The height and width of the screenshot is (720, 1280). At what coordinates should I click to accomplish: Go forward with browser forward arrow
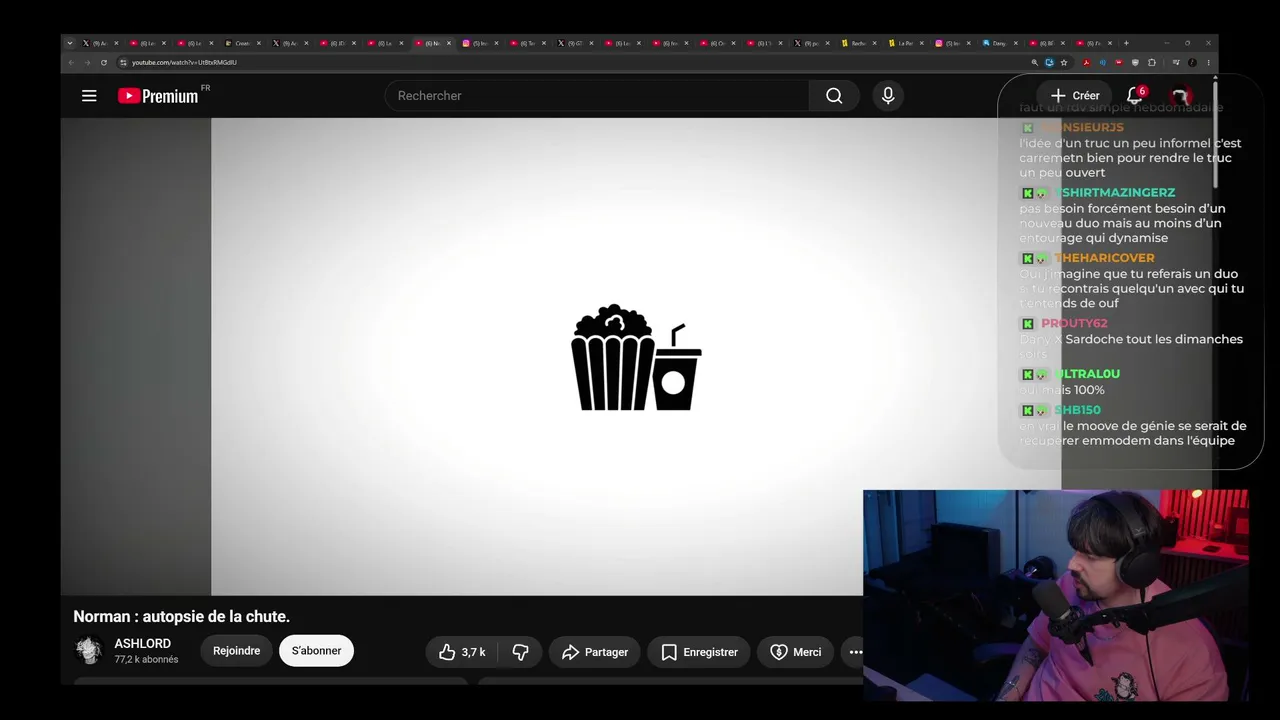[87, 62]
